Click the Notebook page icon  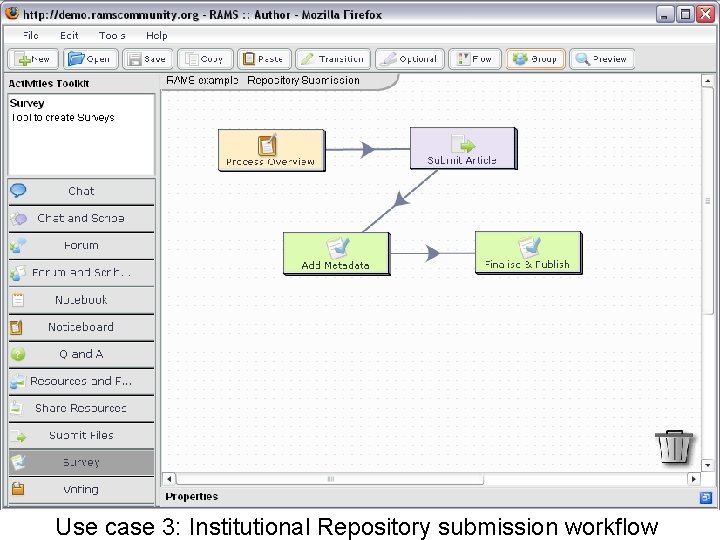pos(18,300)
